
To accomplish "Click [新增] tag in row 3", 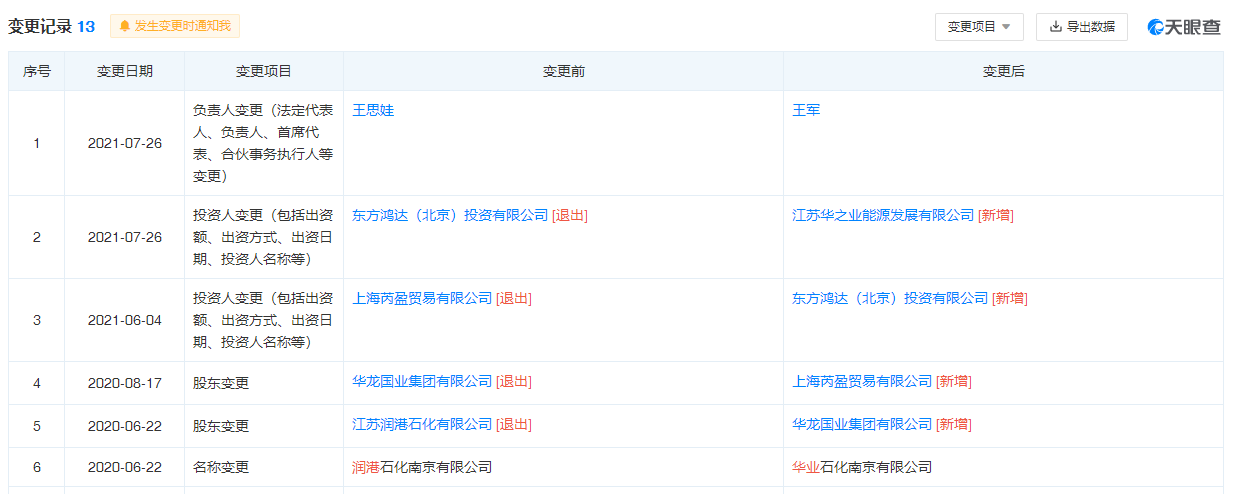I will (1010, 298).
